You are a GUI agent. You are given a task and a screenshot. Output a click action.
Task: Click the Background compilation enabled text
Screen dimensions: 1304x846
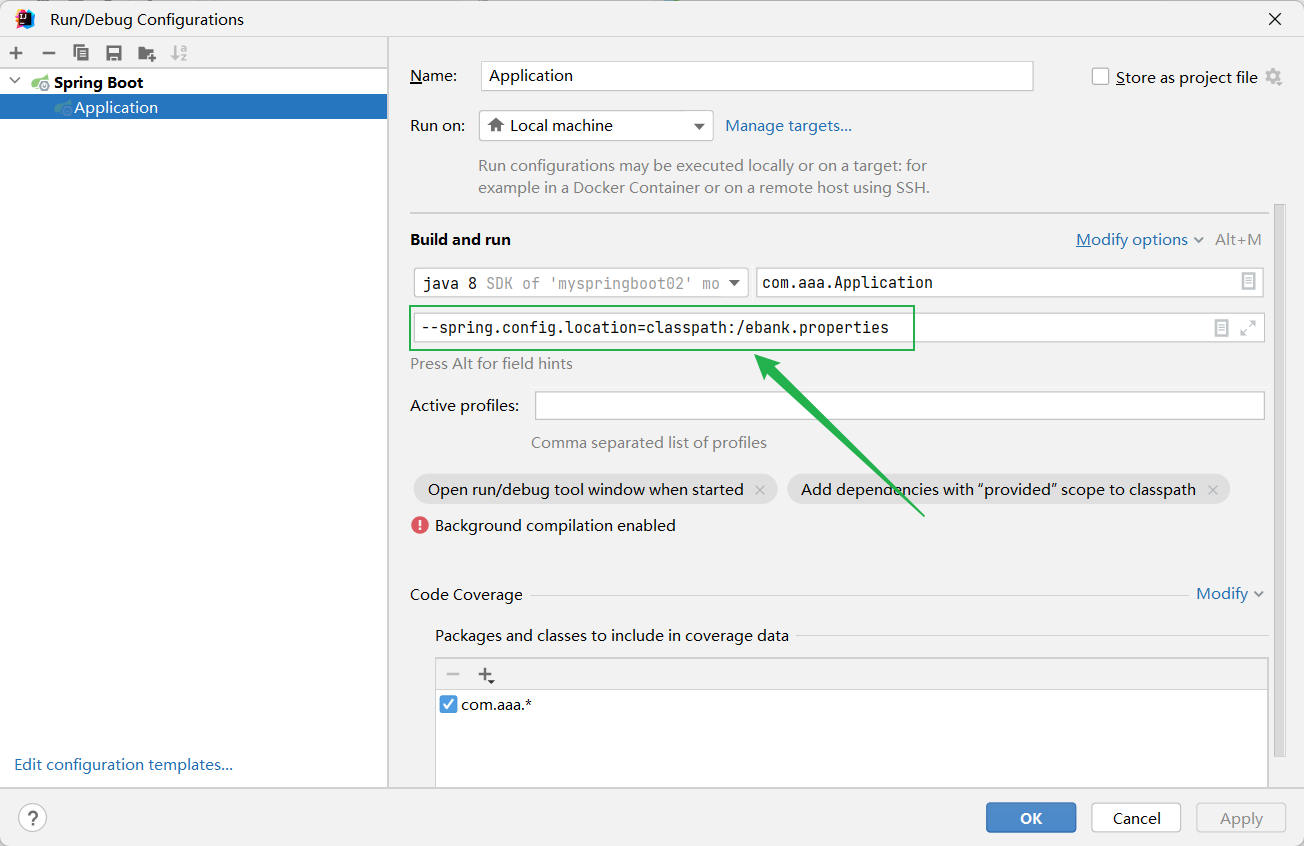pyautogui.click(x=555, y=525)
